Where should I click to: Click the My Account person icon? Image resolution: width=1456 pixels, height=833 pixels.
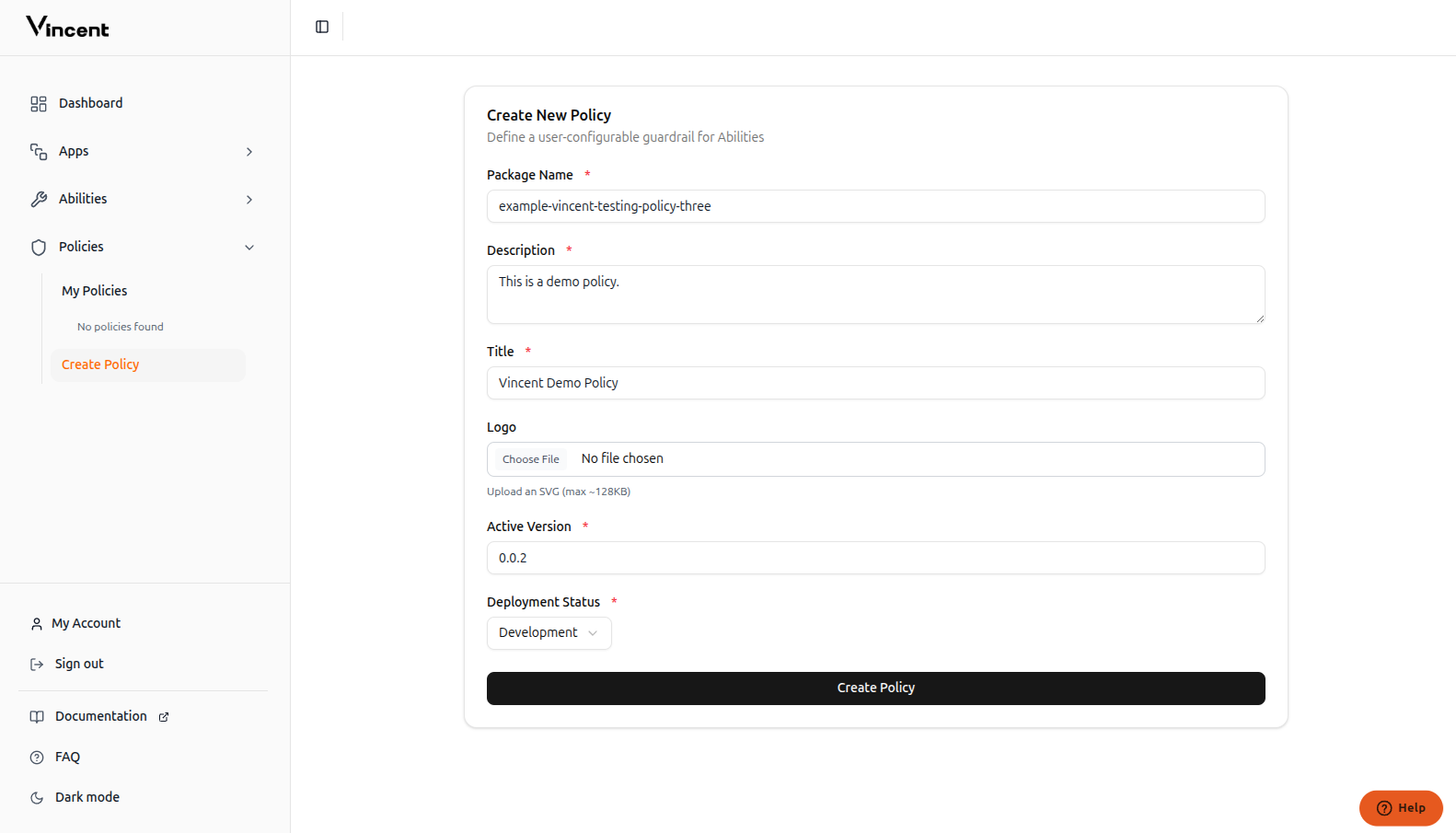pyautogui.click(x=35, y=623)
